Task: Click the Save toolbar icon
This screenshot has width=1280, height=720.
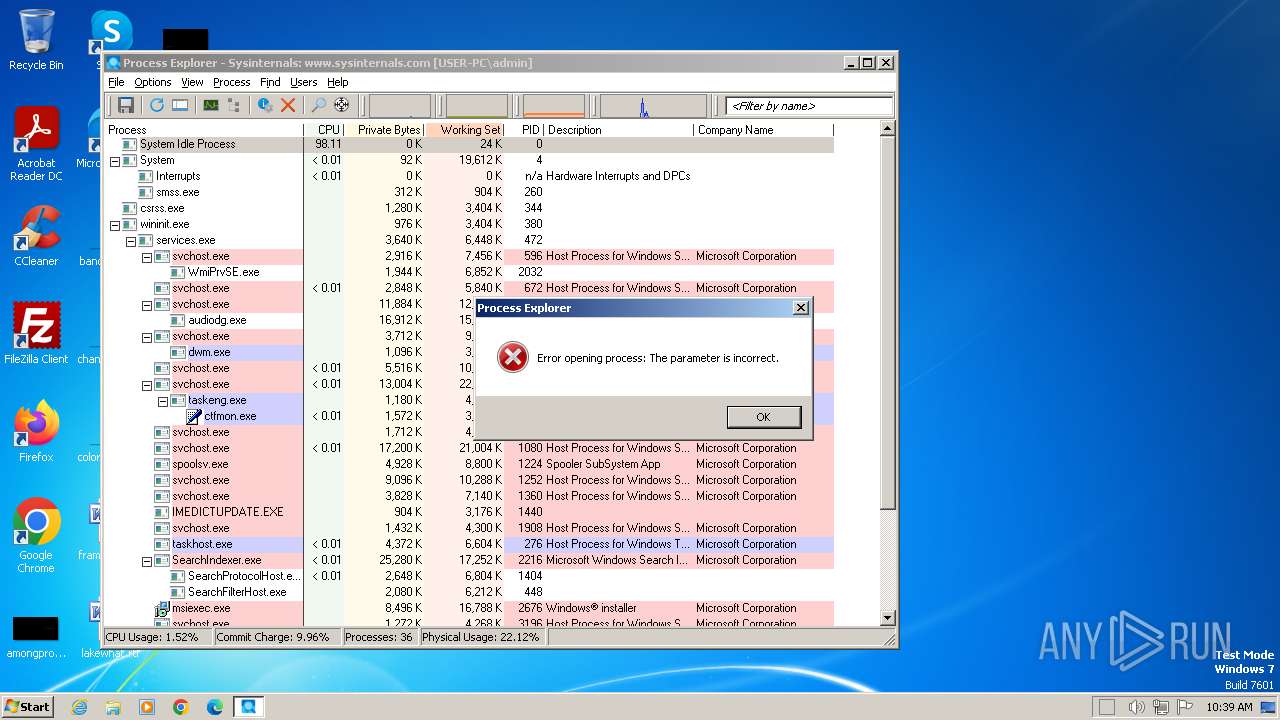Action: pos(126,105)
